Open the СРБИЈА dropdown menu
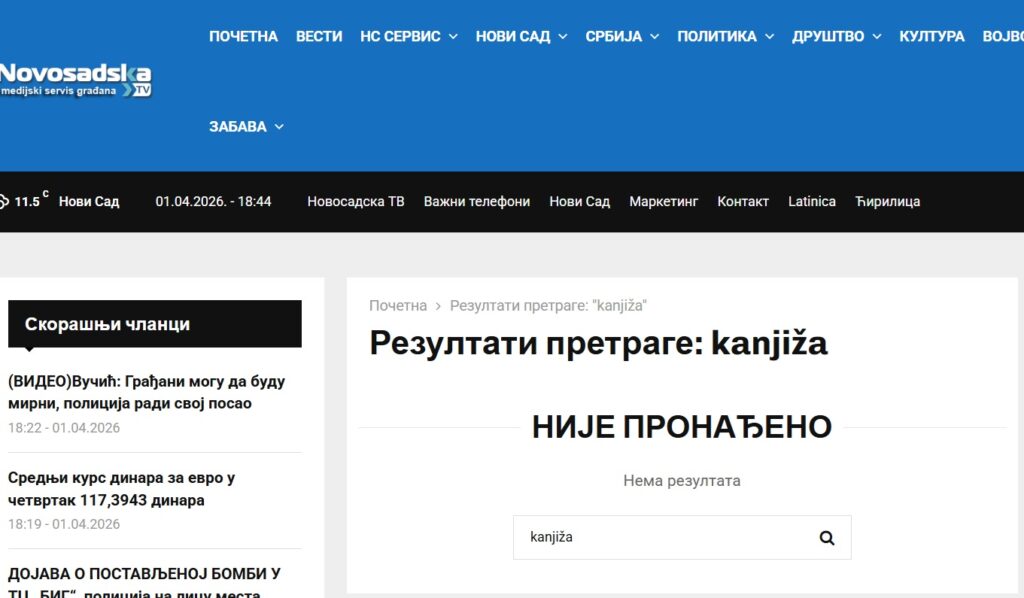Viewport: 1024px width, 598px height. pos(622,36)
